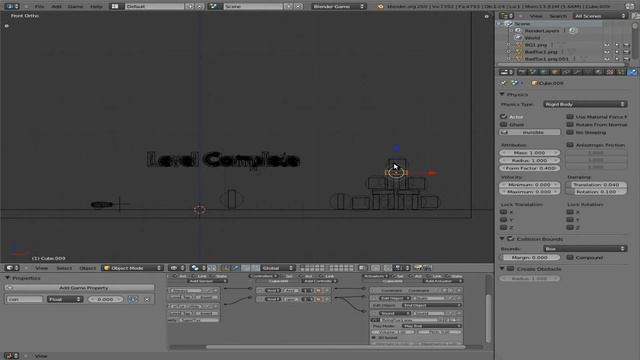Screen dimensions: 640x360
Task: Collapse the Create Obstacle panel
Action: (502, 269)
